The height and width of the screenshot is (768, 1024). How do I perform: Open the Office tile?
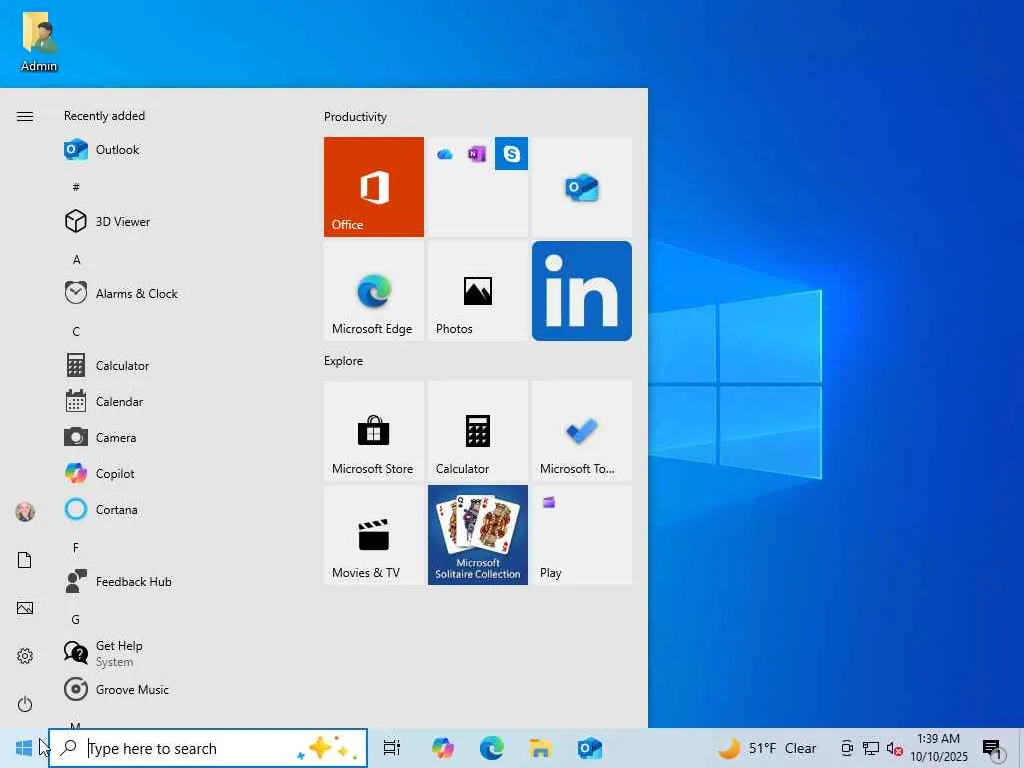pos(373,187)
